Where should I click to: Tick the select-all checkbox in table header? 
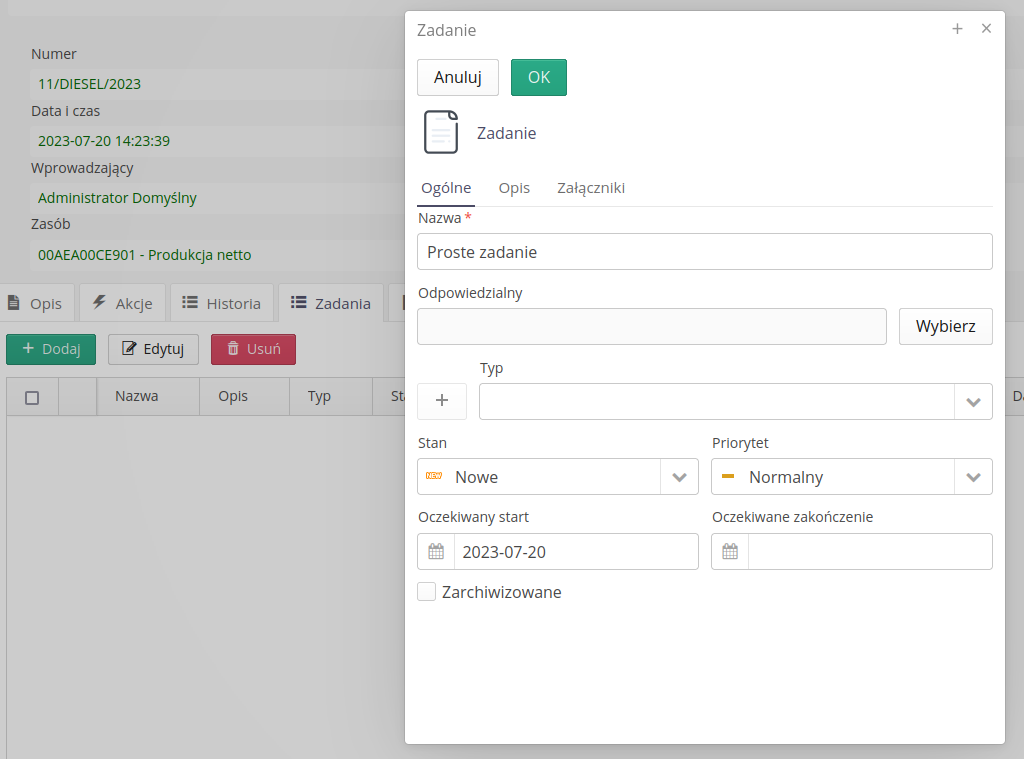click(32, 397)
